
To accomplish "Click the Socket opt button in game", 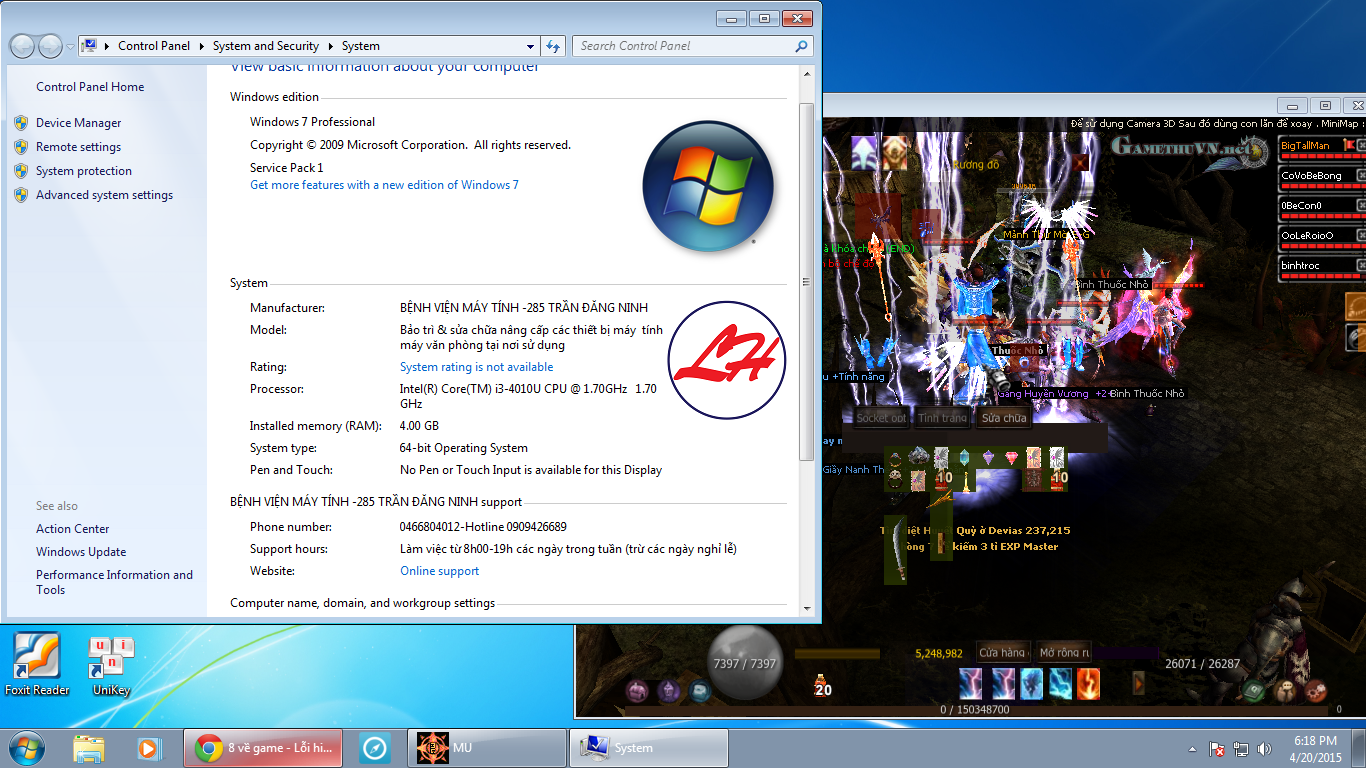I will pyautogui.click(x=881, y=418).
